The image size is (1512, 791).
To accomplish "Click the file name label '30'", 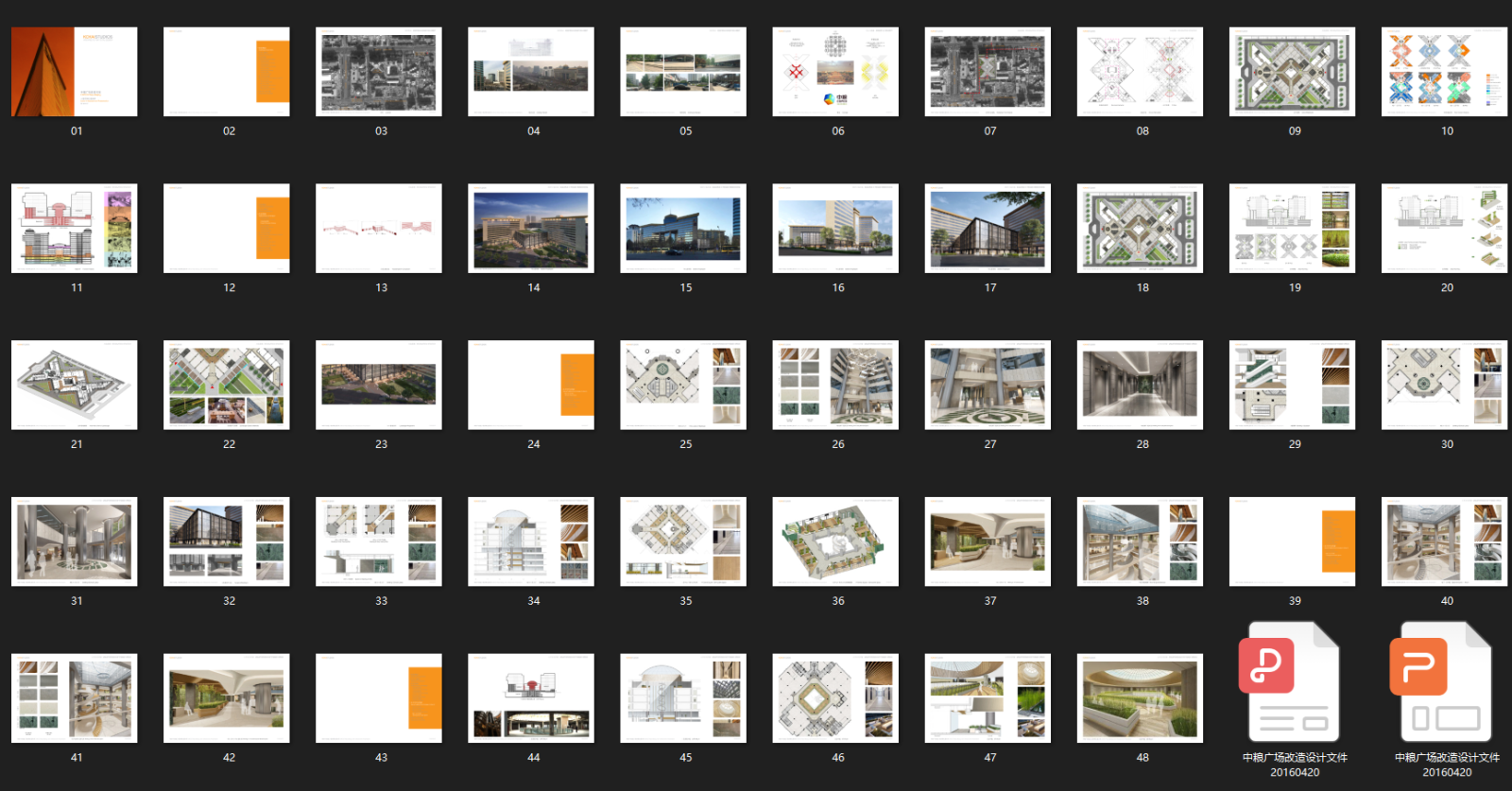I will point(1447,444).
